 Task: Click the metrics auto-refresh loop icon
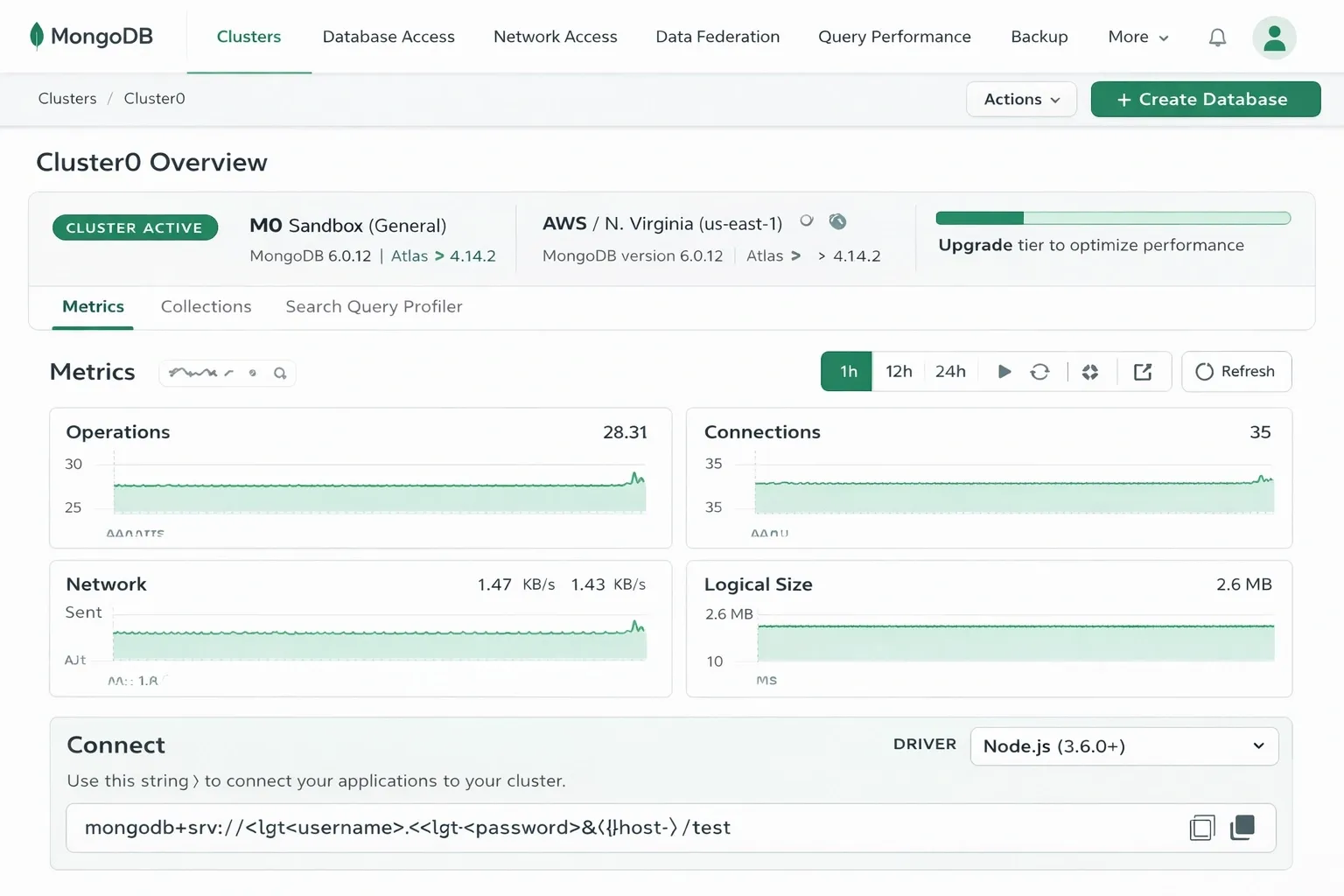click(1039, 371)
